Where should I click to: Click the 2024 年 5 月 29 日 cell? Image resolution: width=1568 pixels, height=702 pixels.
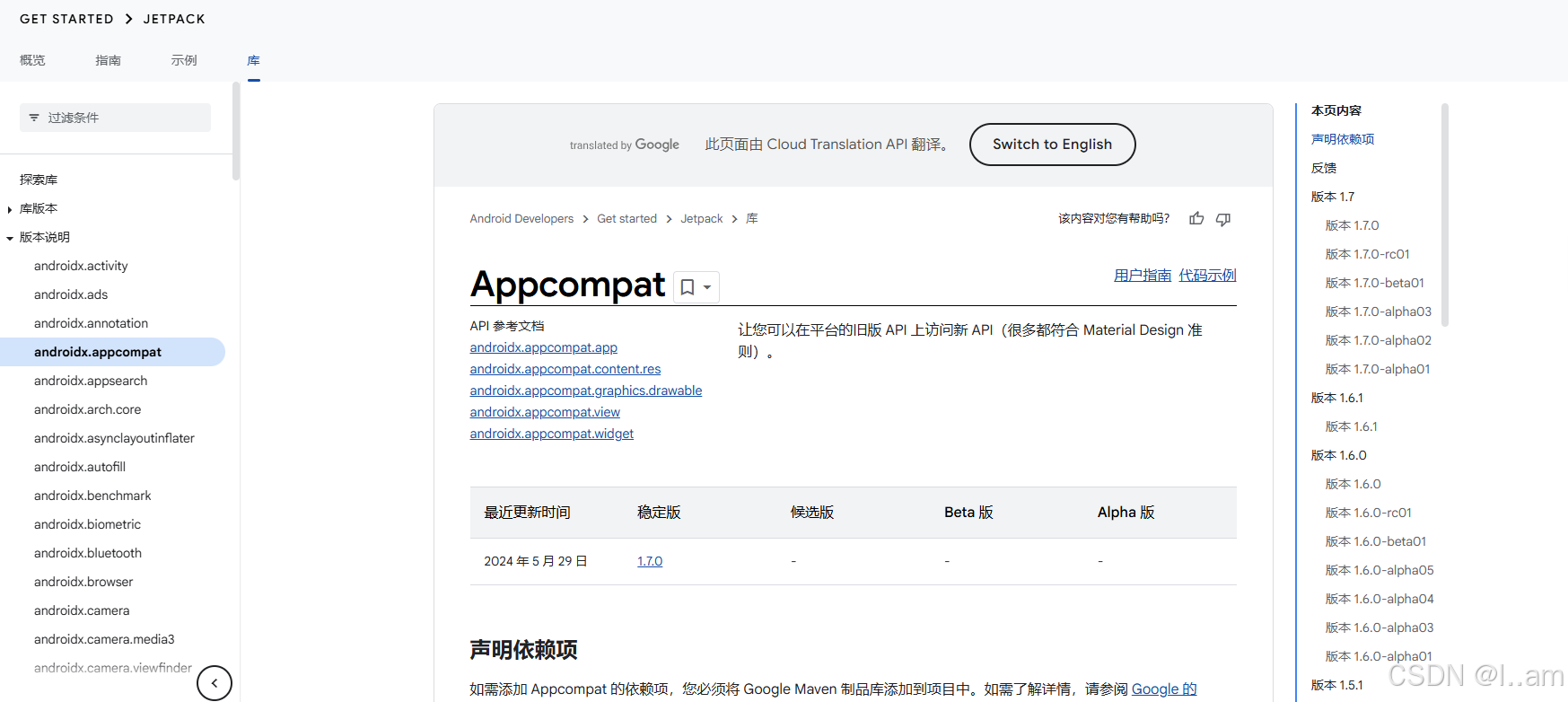[x=536, y=561]
